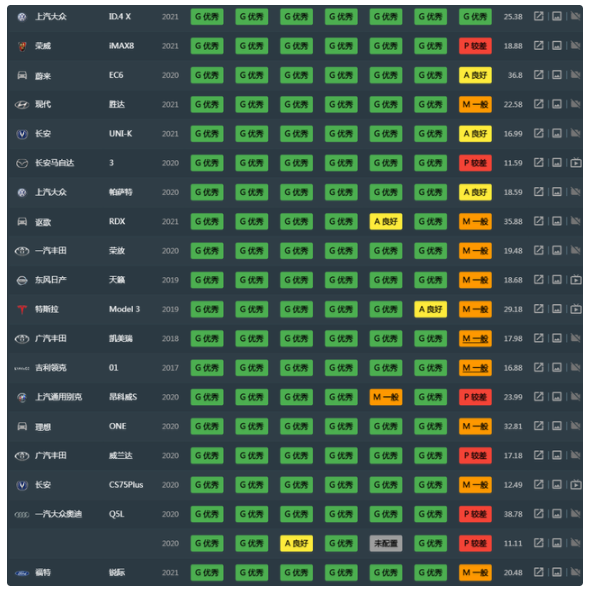This screenshot has height=590, width=597.
Task: Open underlined M 一般 rating in 凯美瑞 row
Action: click(475, 338)
